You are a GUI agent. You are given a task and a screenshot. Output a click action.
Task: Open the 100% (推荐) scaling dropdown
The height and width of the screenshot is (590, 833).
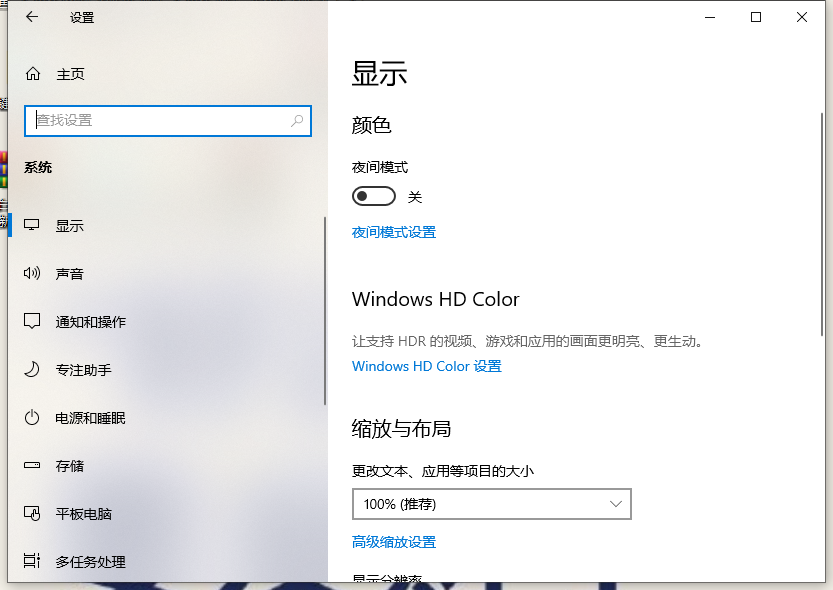click(x=491, y=504)
